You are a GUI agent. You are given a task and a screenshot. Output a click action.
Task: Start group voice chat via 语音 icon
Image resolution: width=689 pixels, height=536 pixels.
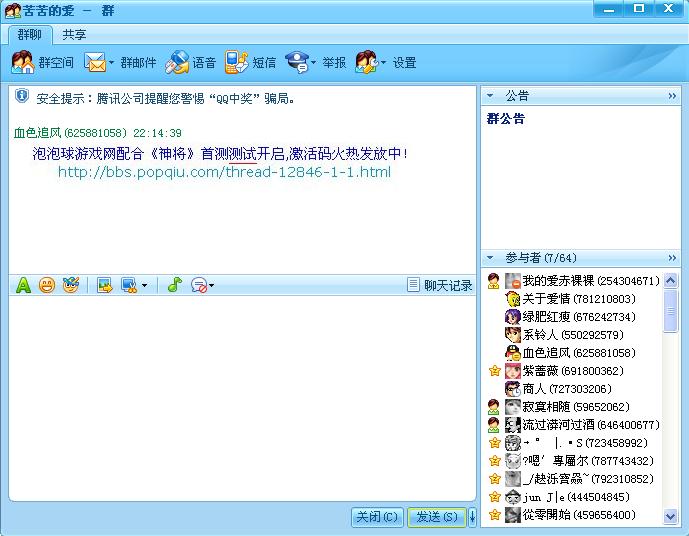pyautogui.click(x=177, y=62)
